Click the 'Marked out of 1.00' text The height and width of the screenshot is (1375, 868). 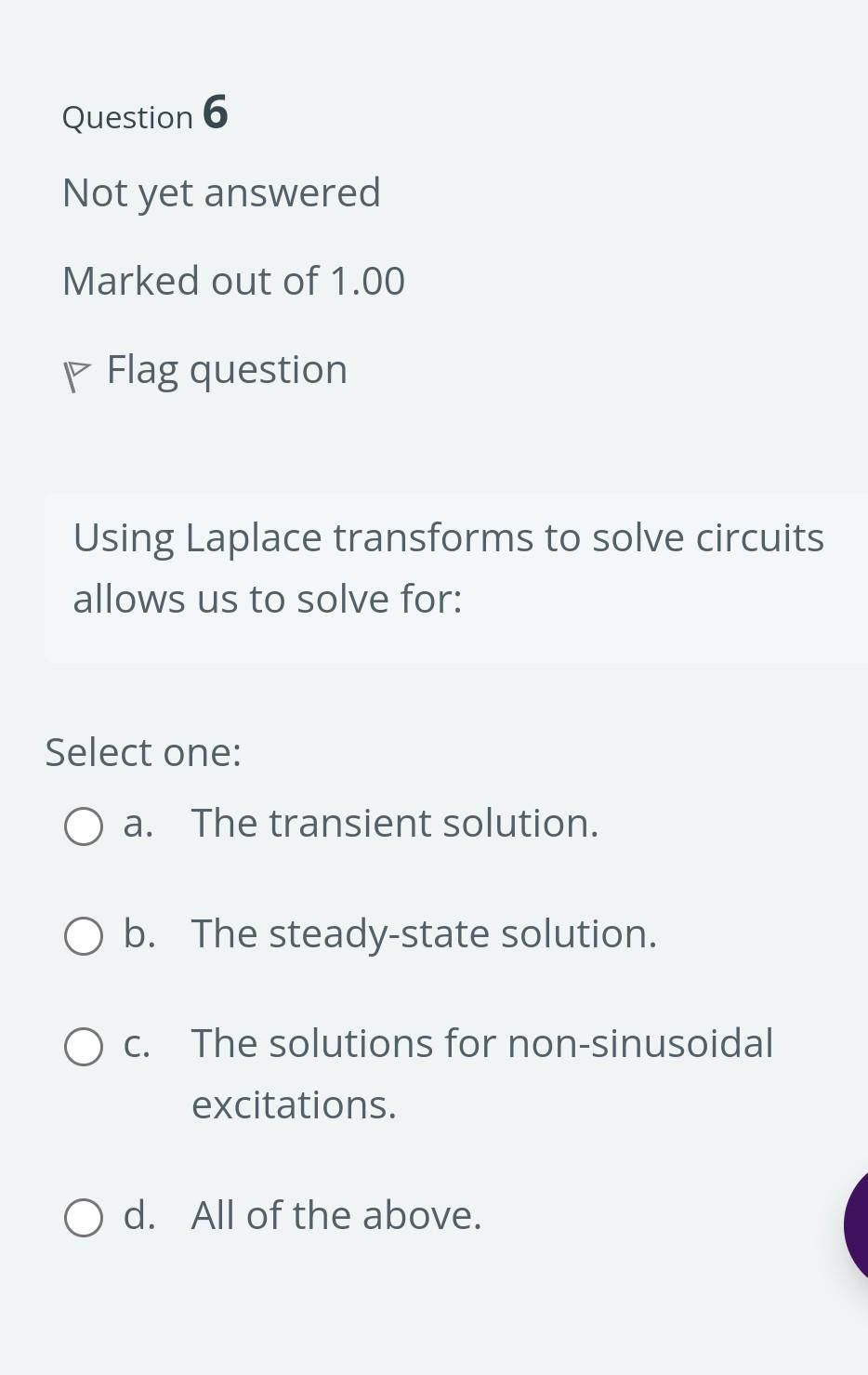coord(233,280)
